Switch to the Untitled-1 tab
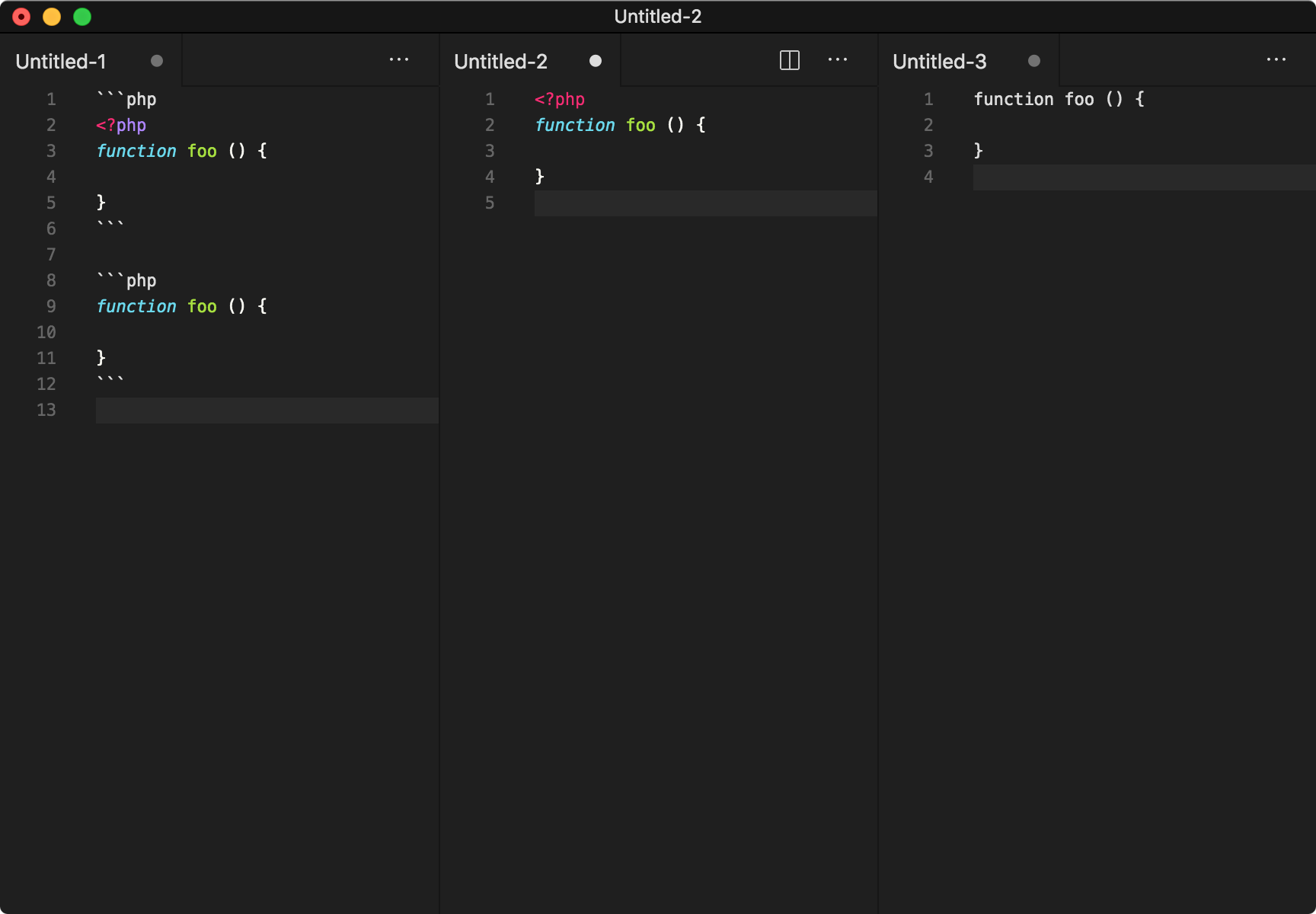 (62, 61)
